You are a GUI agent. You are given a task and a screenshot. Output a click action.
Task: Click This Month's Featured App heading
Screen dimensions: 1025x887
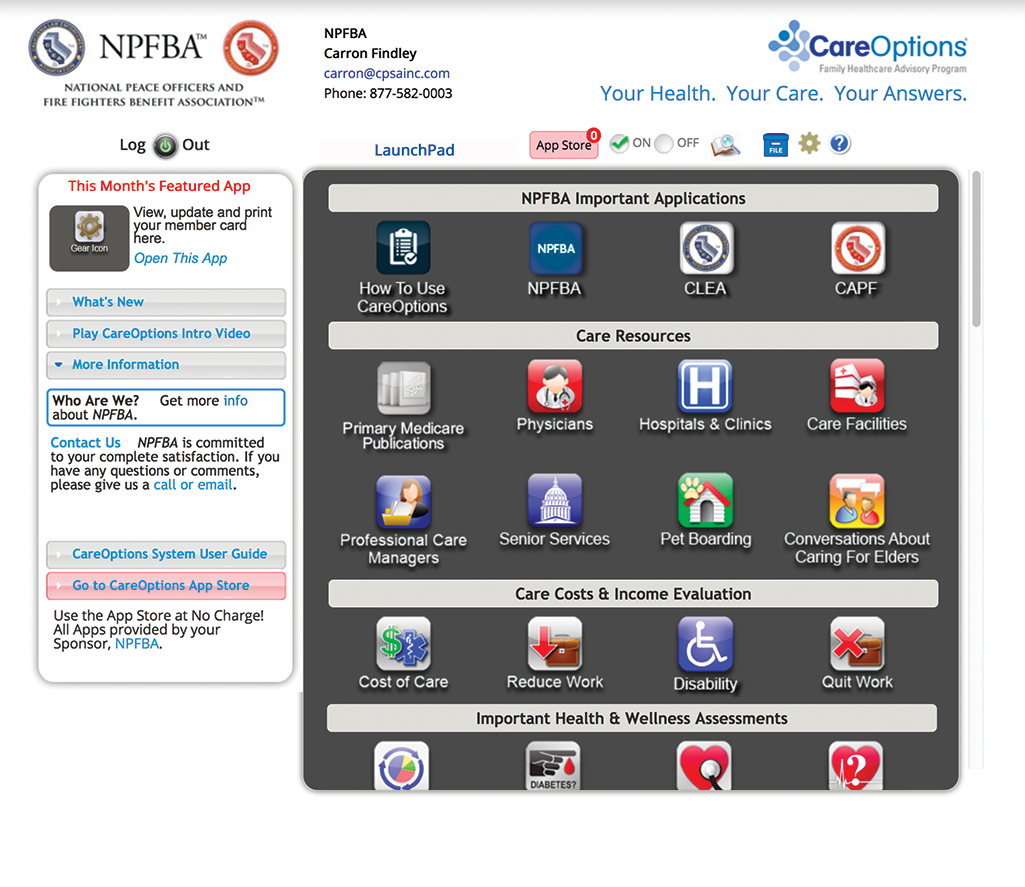(160, 186)
